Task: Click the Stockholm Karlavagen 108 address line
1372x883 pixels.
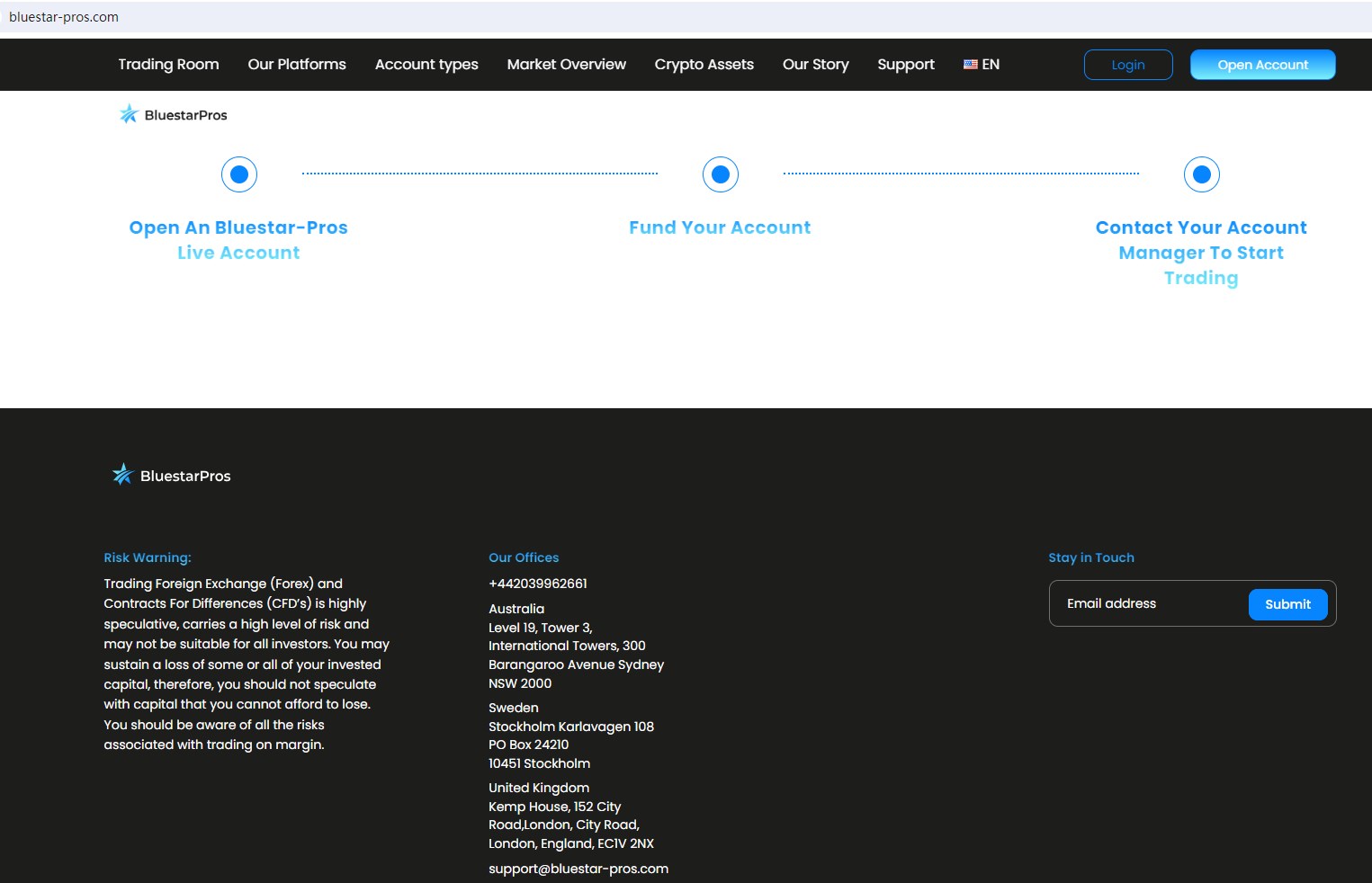Action: pos(571,727)
